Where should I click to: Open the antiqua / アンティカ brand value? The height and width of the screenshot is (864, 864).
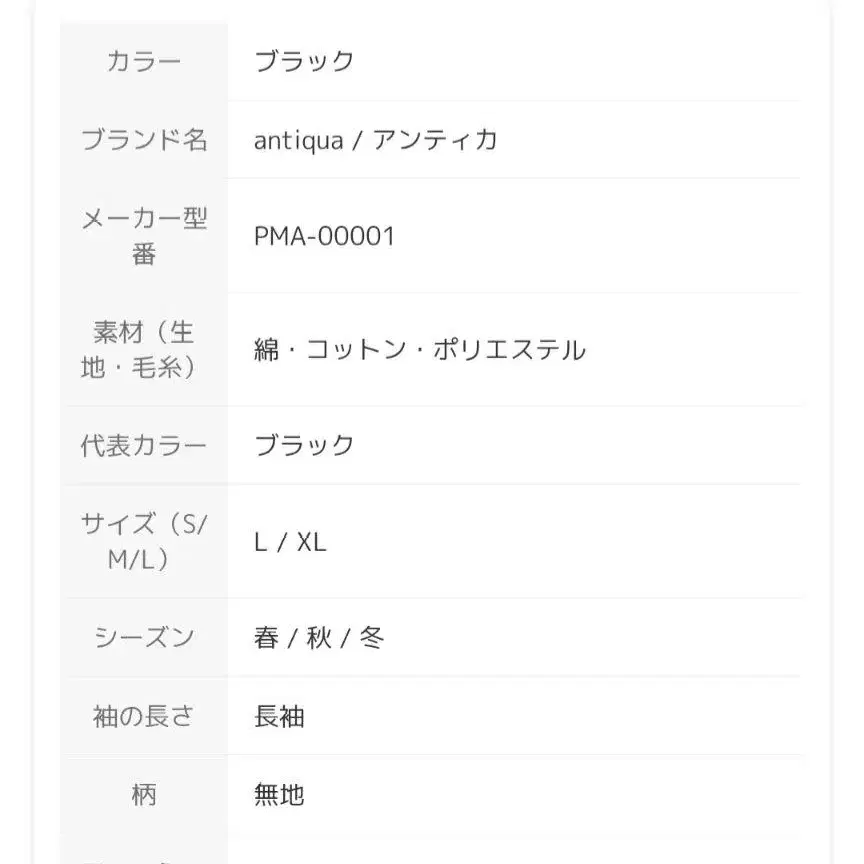(376, 139)
